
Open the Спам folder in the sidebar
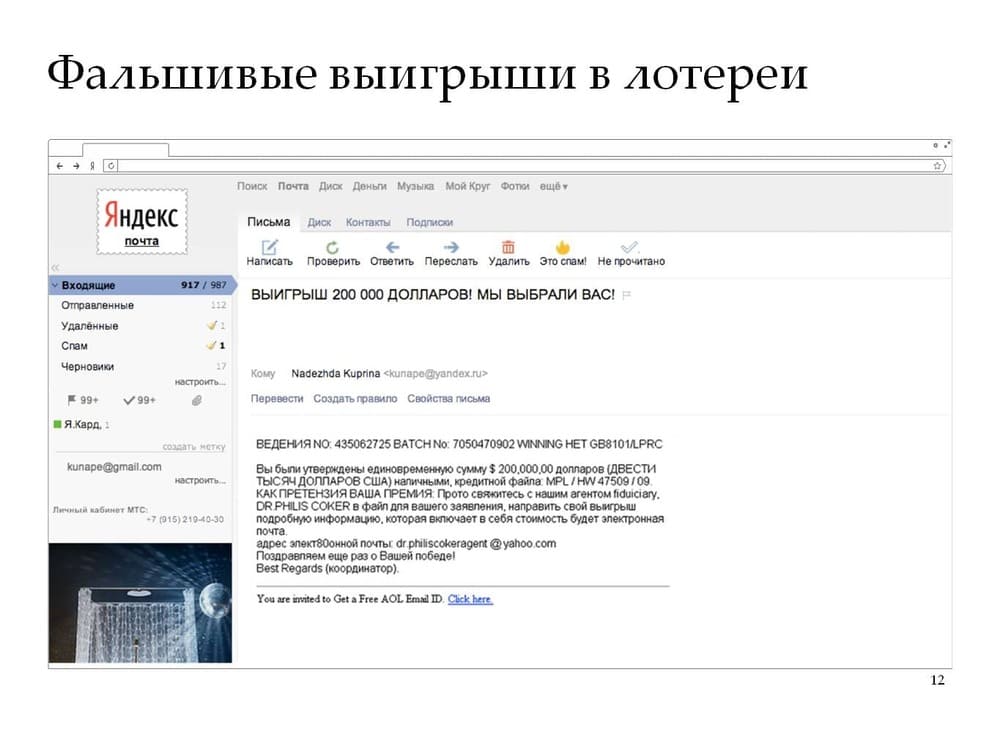tap(75, 346)
